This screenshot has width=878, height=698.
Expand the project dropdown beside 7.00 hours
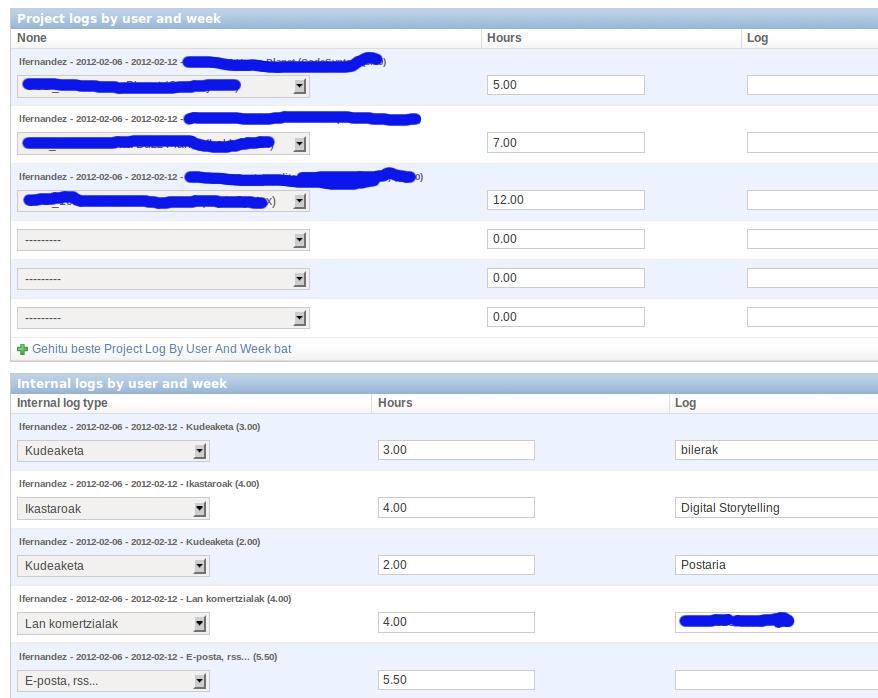tap(164, 144)
